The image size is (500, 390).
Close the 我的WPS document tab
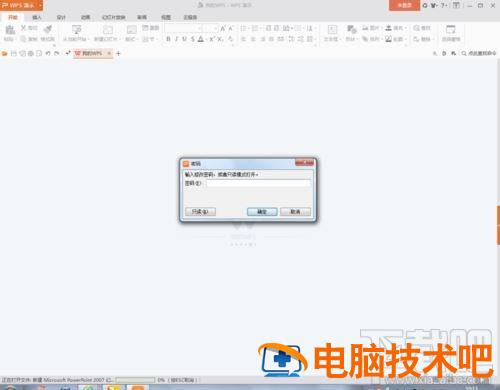pyautogui.click(x=109, y=53)
